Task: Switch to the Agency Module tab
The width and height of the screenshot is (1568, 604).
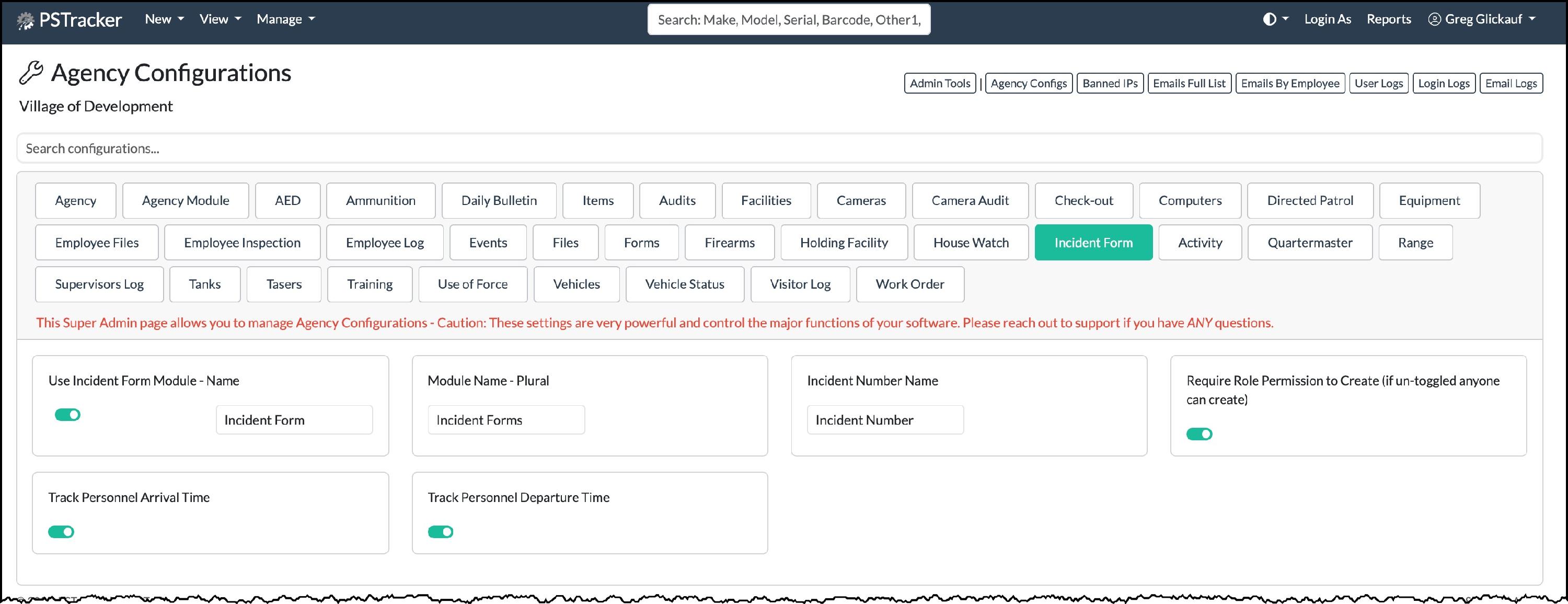Action: (186, 200)
